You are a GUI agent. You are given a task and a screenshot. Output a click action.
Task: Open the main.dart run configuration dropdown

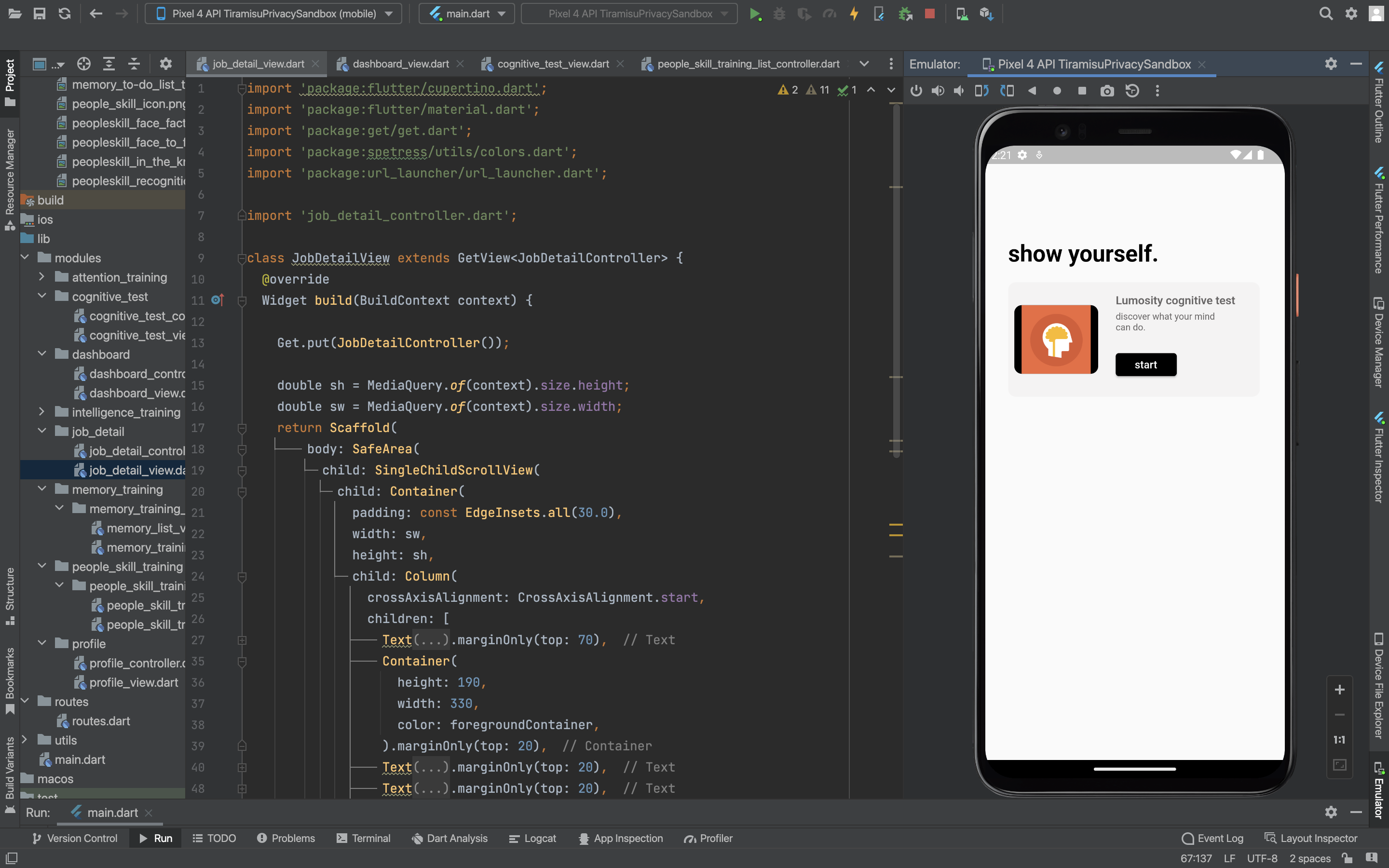467,14
